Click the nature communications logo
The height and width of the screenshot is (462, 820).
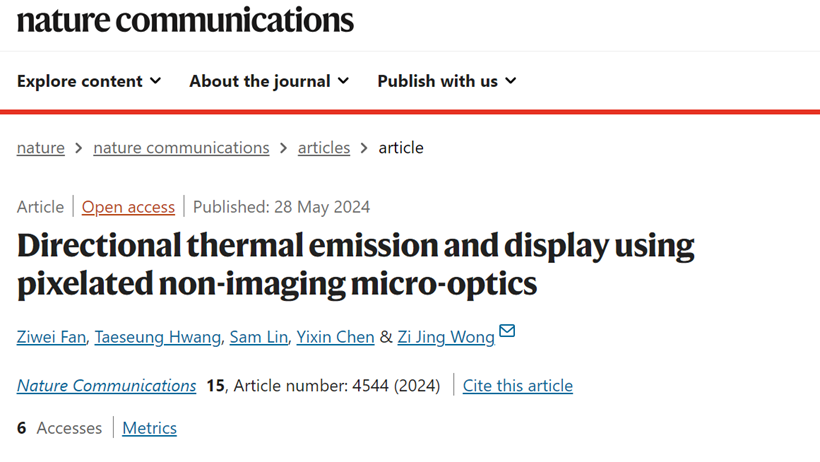coord(185,19)
